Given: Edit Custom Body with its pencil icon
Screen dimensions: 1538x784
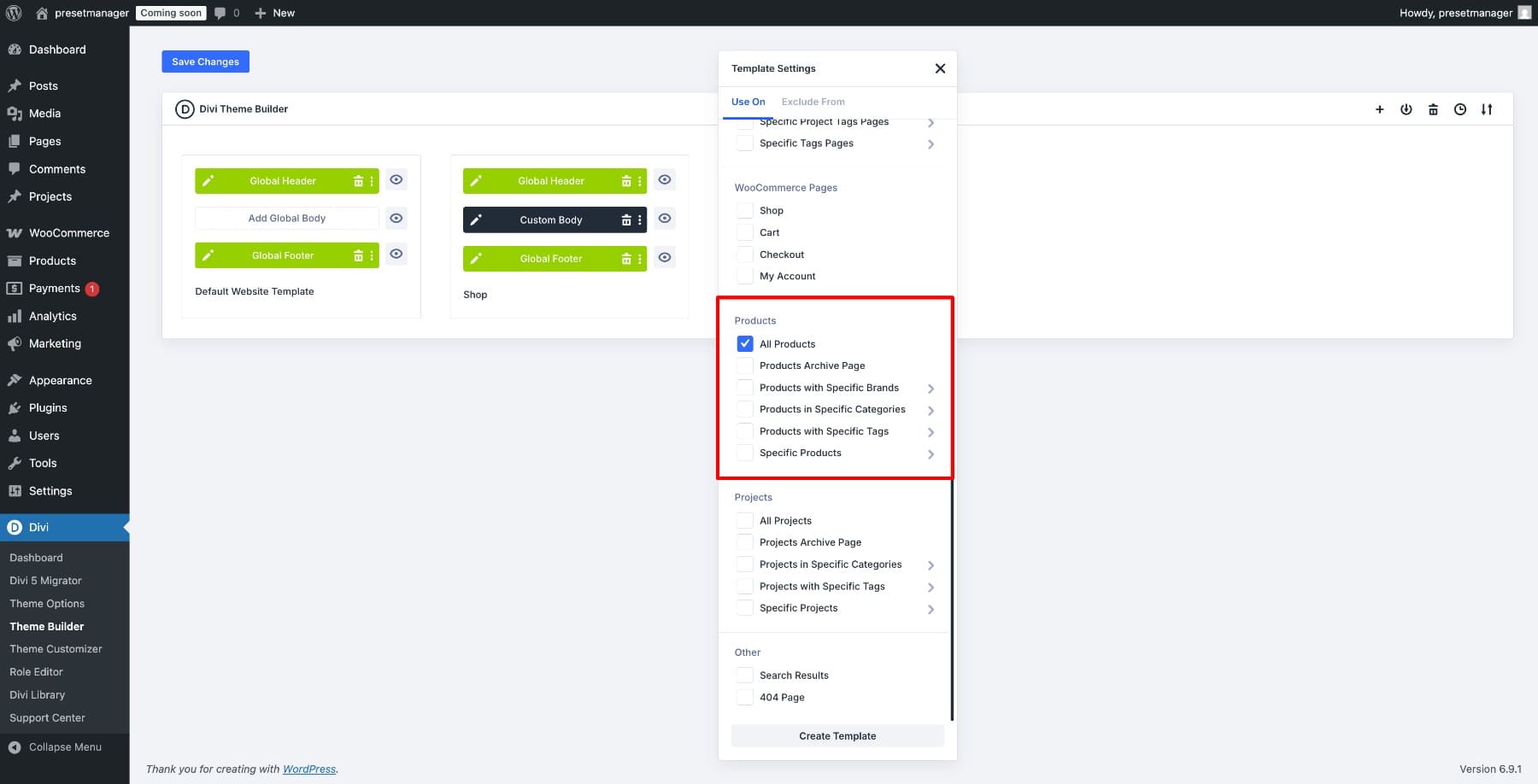Looking at the screenshot, I should (x=476, y=219).
